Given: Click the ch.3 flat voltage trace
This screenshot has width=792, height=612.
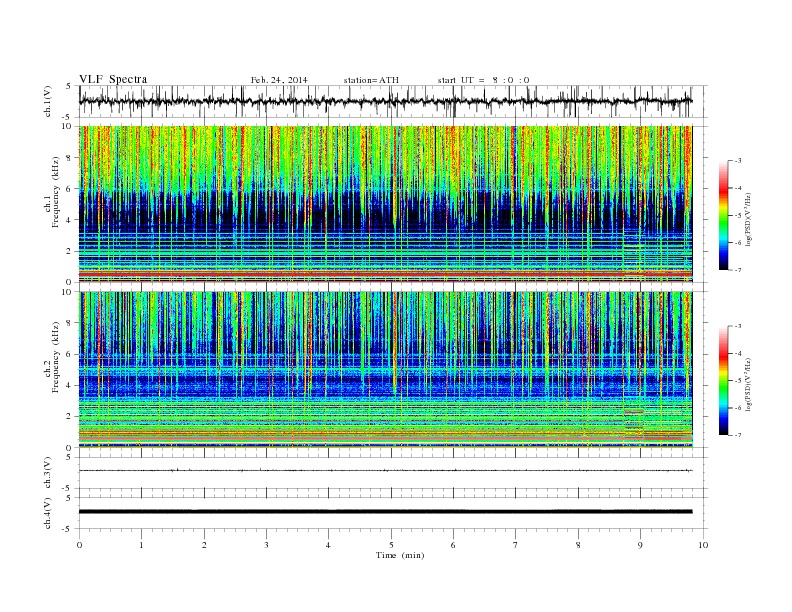Looking at the screenshot, I should coord(385,471).
